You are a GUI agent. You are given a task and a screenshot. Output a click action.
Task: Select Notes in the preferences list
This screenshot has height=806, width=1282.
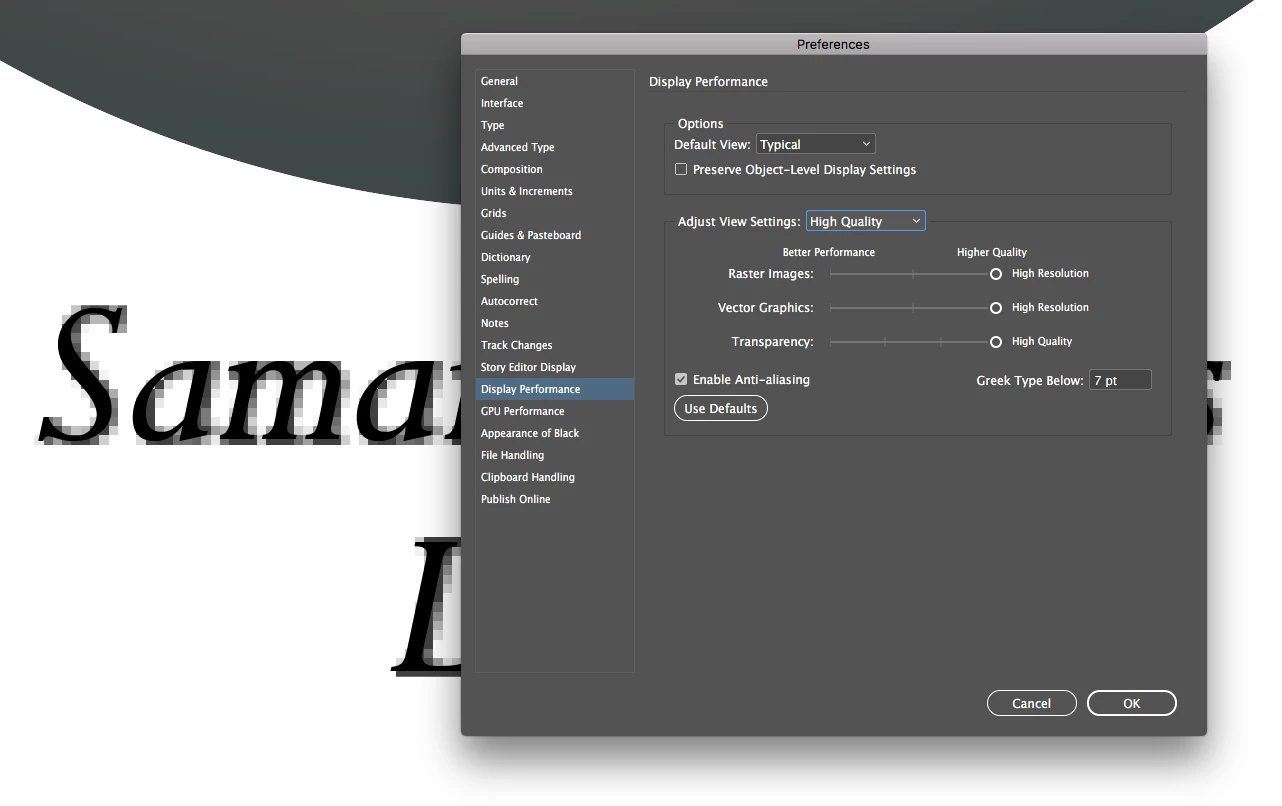click(x=555, y=323)
